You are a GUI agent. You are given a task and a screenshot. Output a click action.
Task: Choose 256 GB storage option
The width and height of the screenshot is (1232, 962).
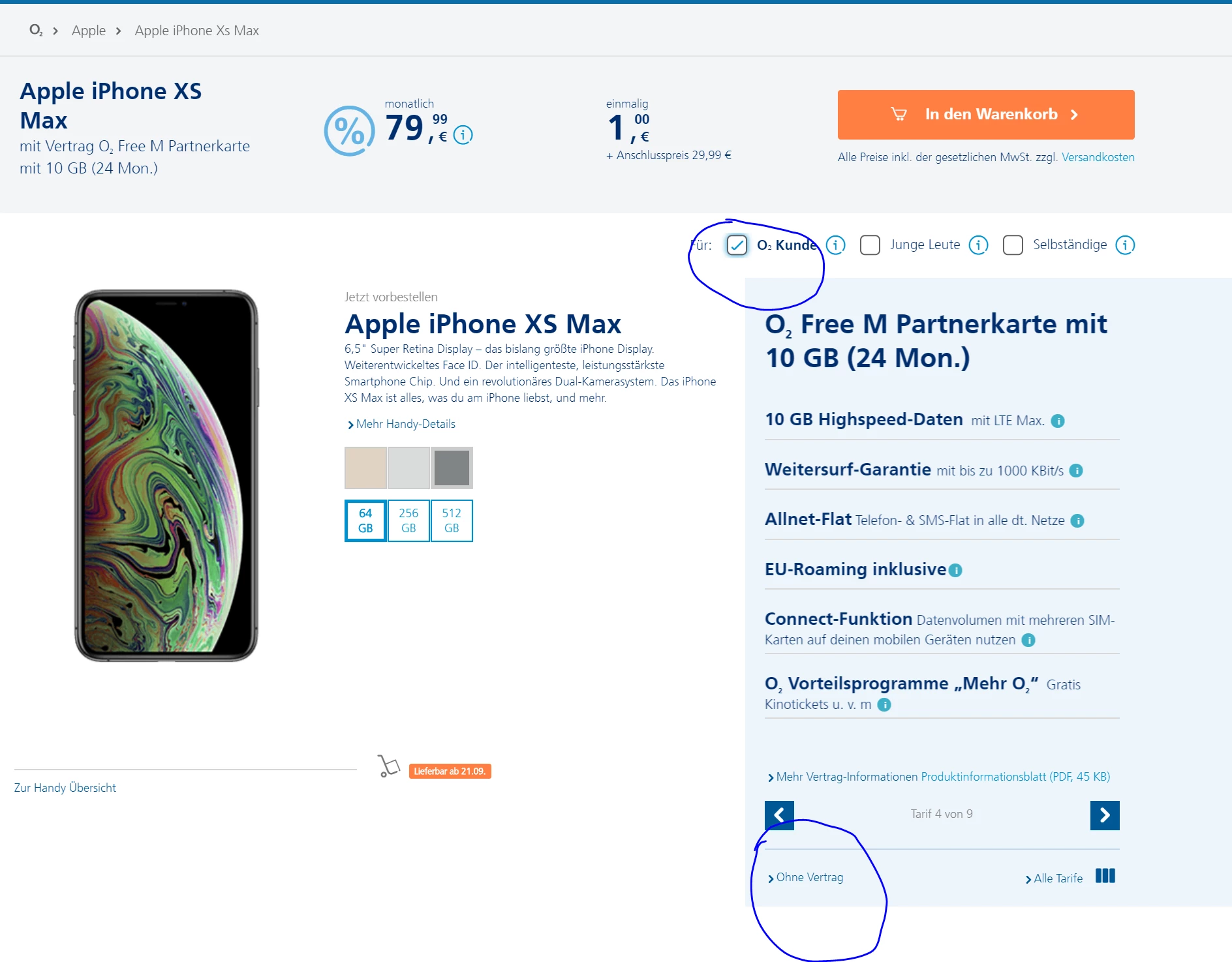click(408, 520)
